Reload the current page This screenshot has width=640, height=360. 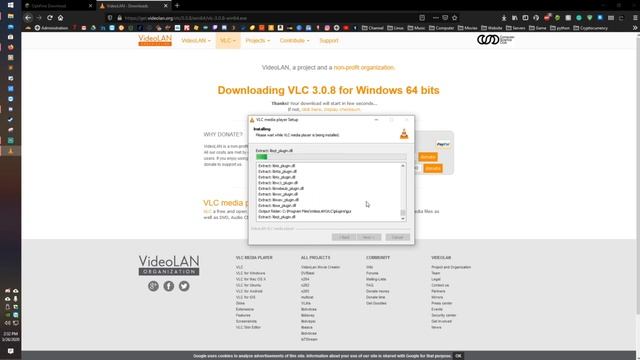pyautogui.click(x=50, y=18)
